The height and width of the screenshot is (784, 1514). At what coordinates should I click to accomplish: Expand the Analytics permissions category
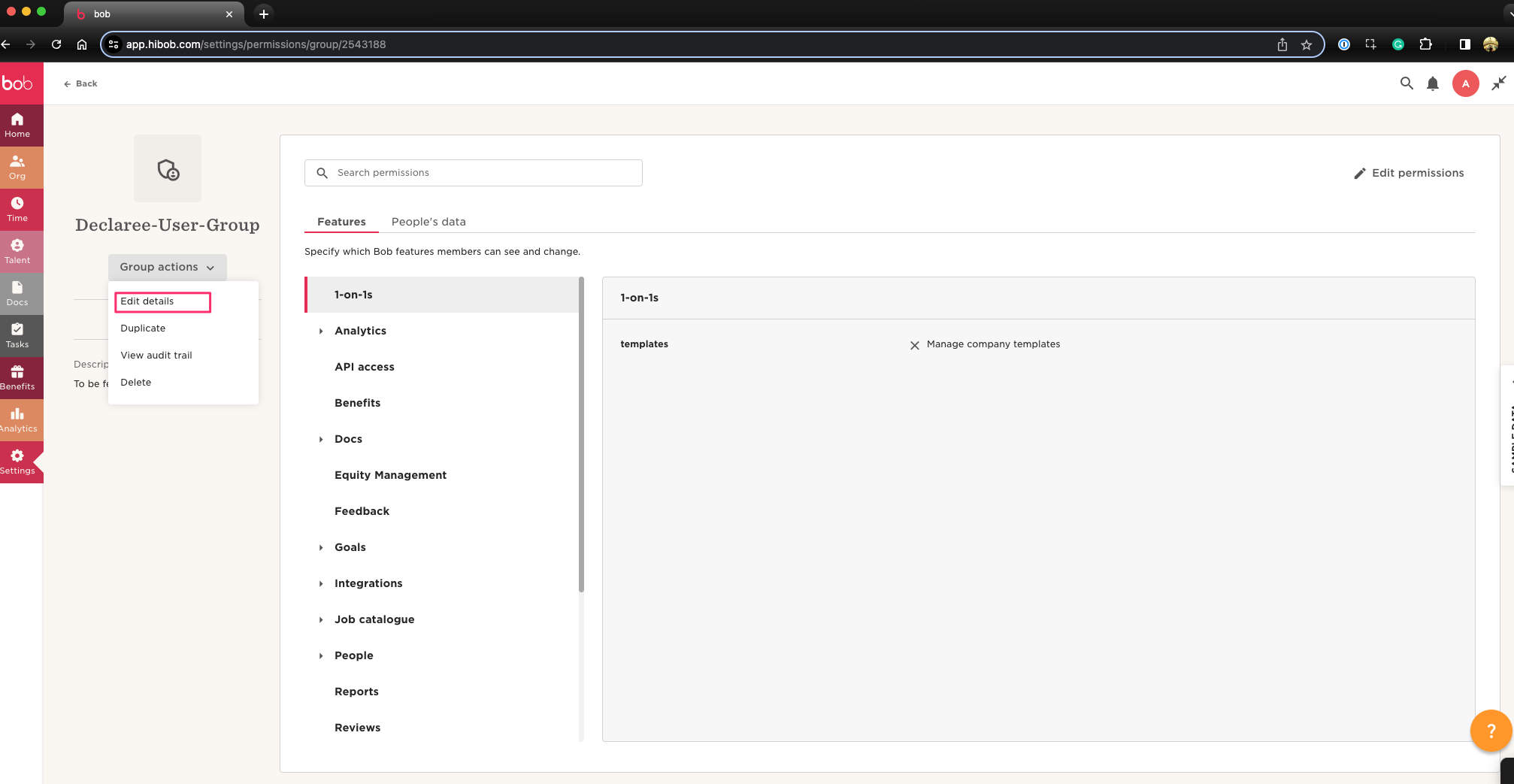(321, 331)
